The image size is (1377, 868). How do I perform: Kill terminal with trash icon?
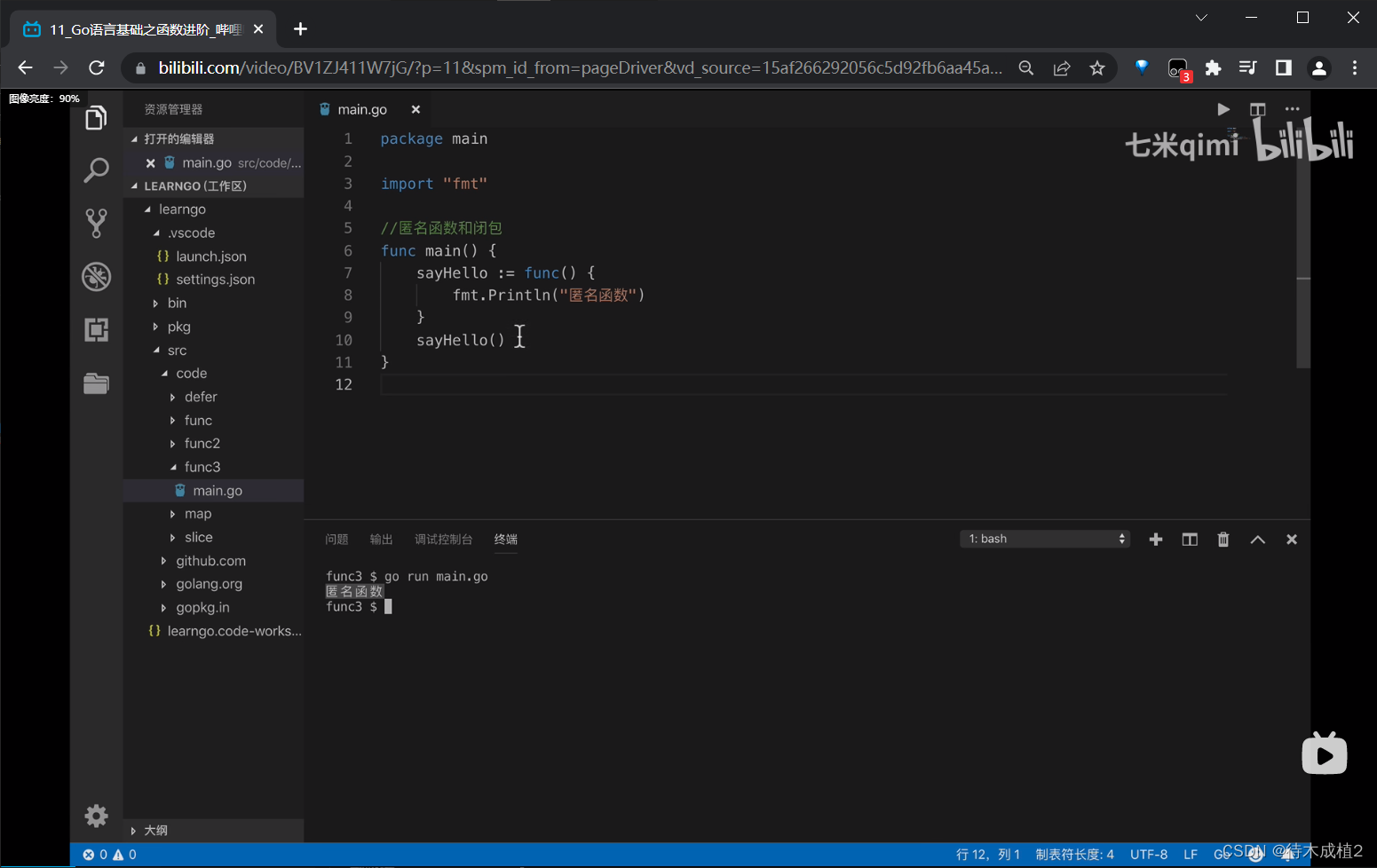pyautogui.click(x=1223, y=540)
